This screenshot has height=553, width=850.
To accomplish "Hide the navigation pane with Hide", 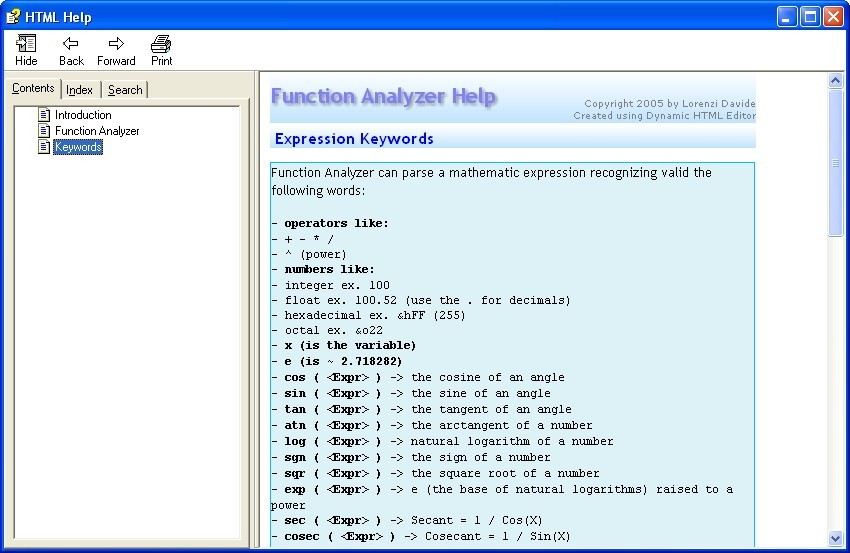I will pyautogui.click(x=26, y=50).
